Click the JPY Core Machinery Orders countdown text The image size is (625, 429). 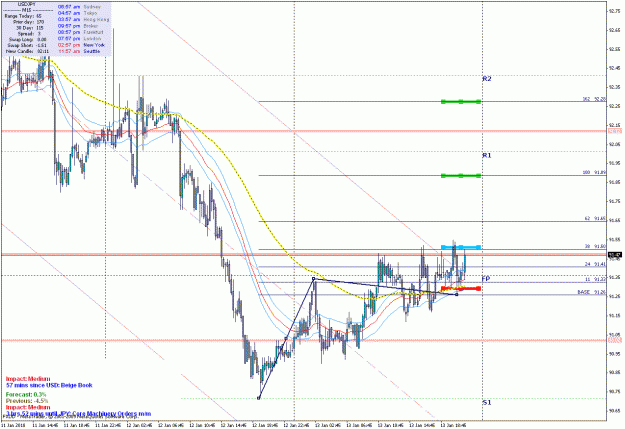79,414
